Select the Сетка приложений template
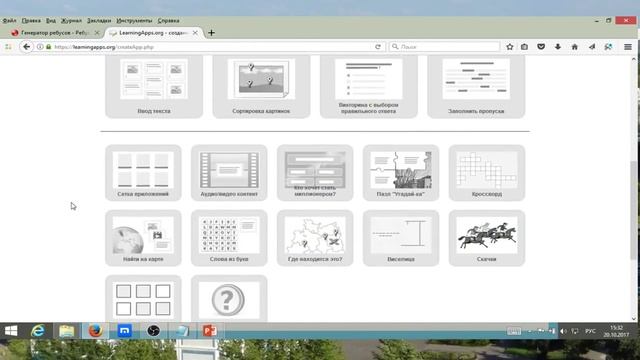The height and width of the screenshot is (360, 640). coord(143,173)
